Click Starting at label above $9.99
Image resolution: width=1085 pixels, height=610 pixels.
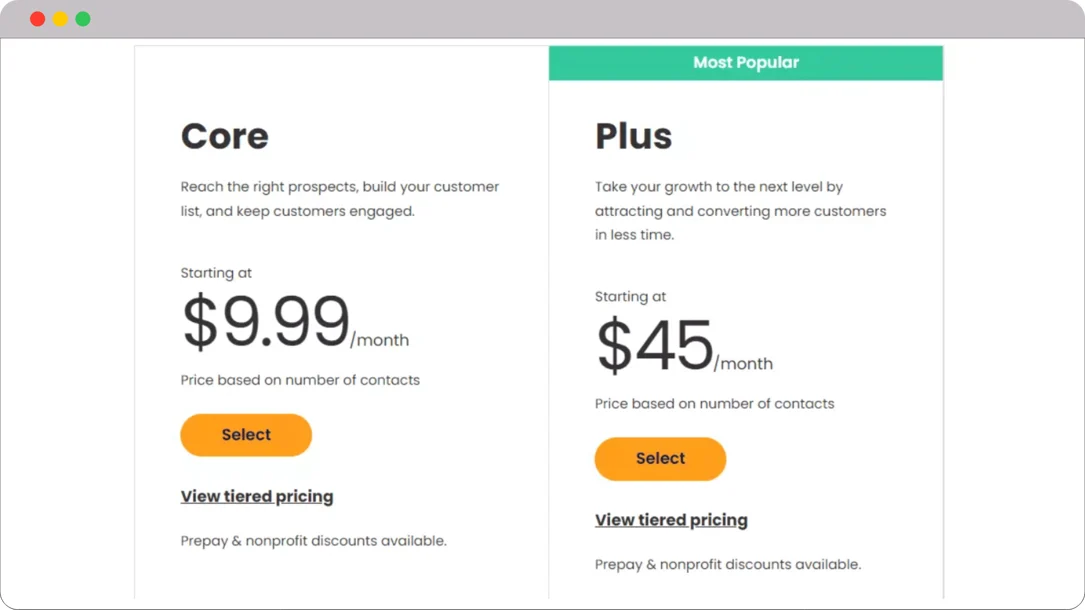click(216, 272)
